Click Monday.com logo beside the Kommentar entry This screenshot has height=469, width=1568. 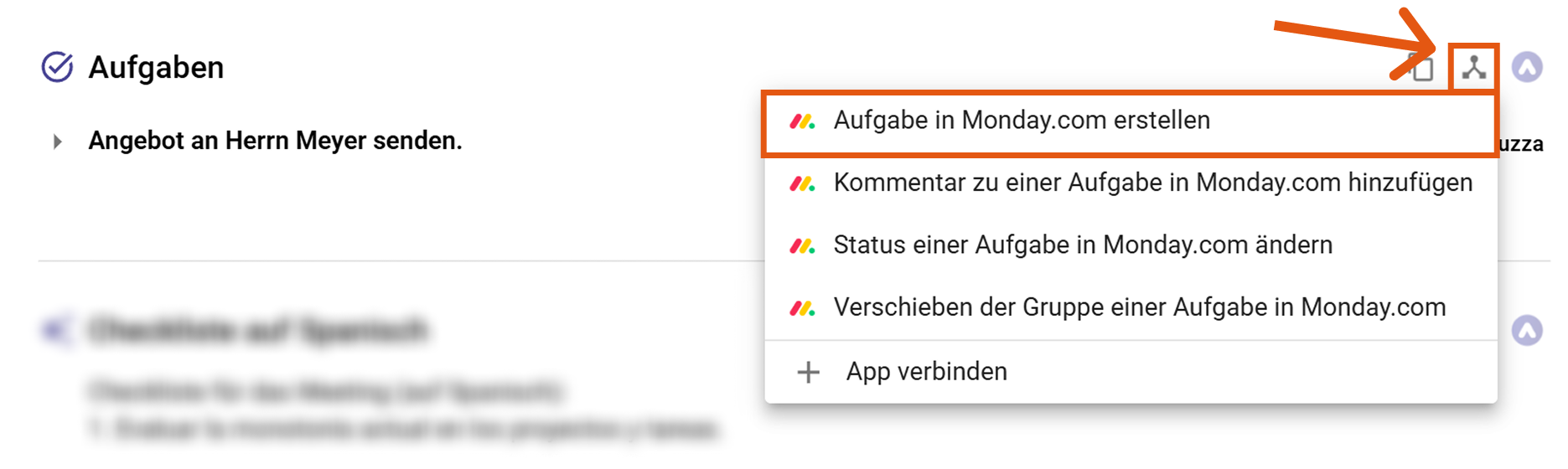click(802, 183)
